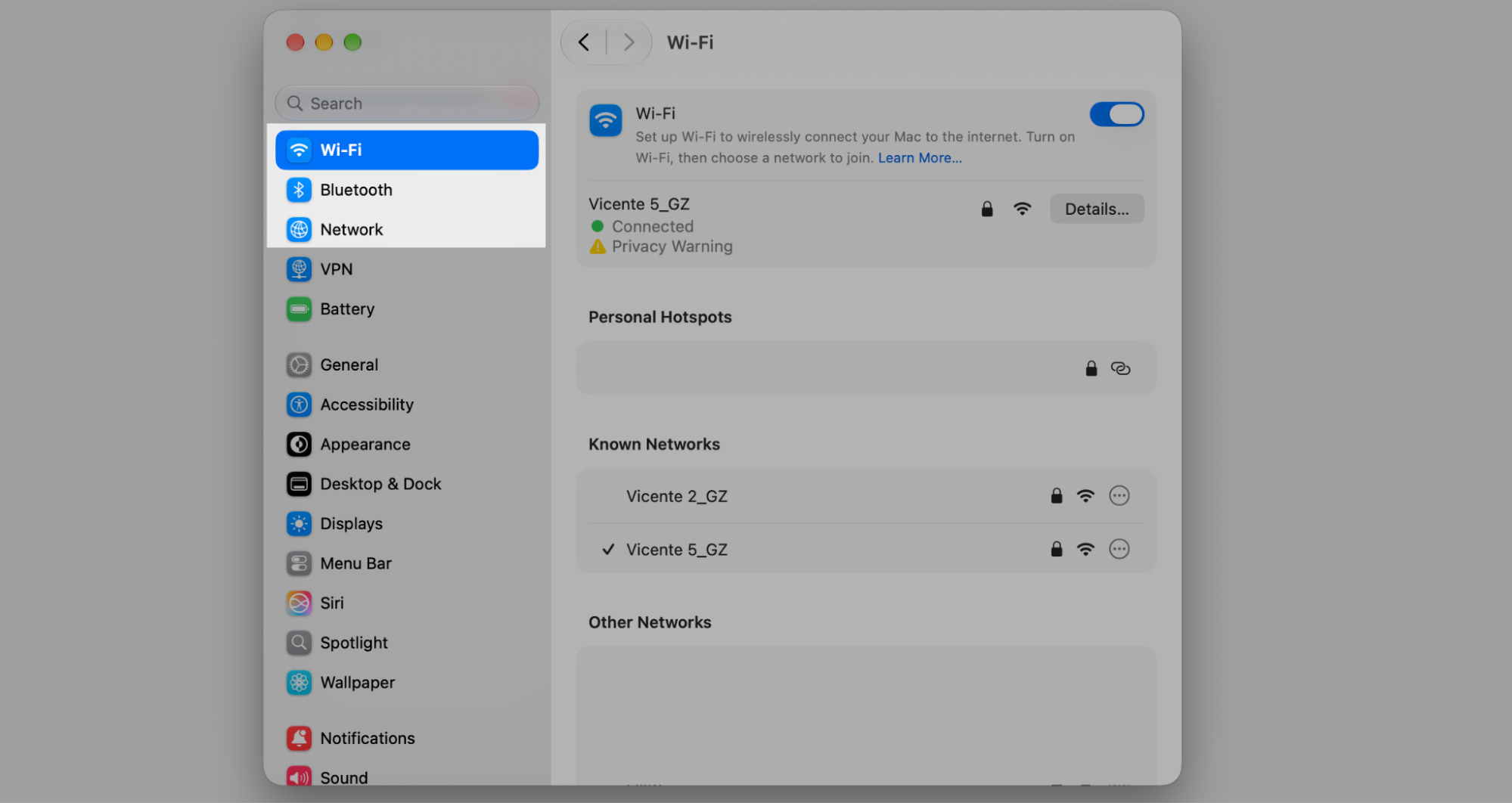The image size is (1512, 803).
Task: Click into the Search field
Action: click(x=407, y=104)
